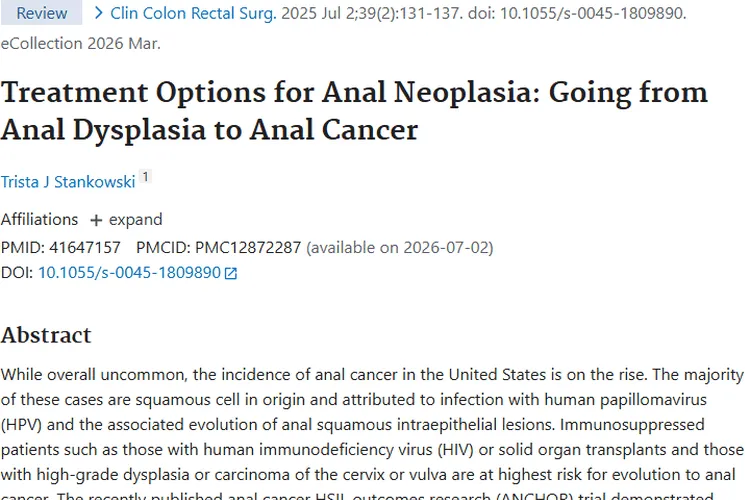Expand the author affiliations list

(x=135, y=220)
